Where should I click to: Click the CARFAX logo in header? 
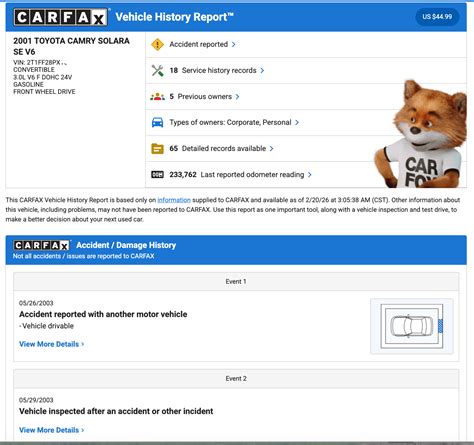point(61,17)
